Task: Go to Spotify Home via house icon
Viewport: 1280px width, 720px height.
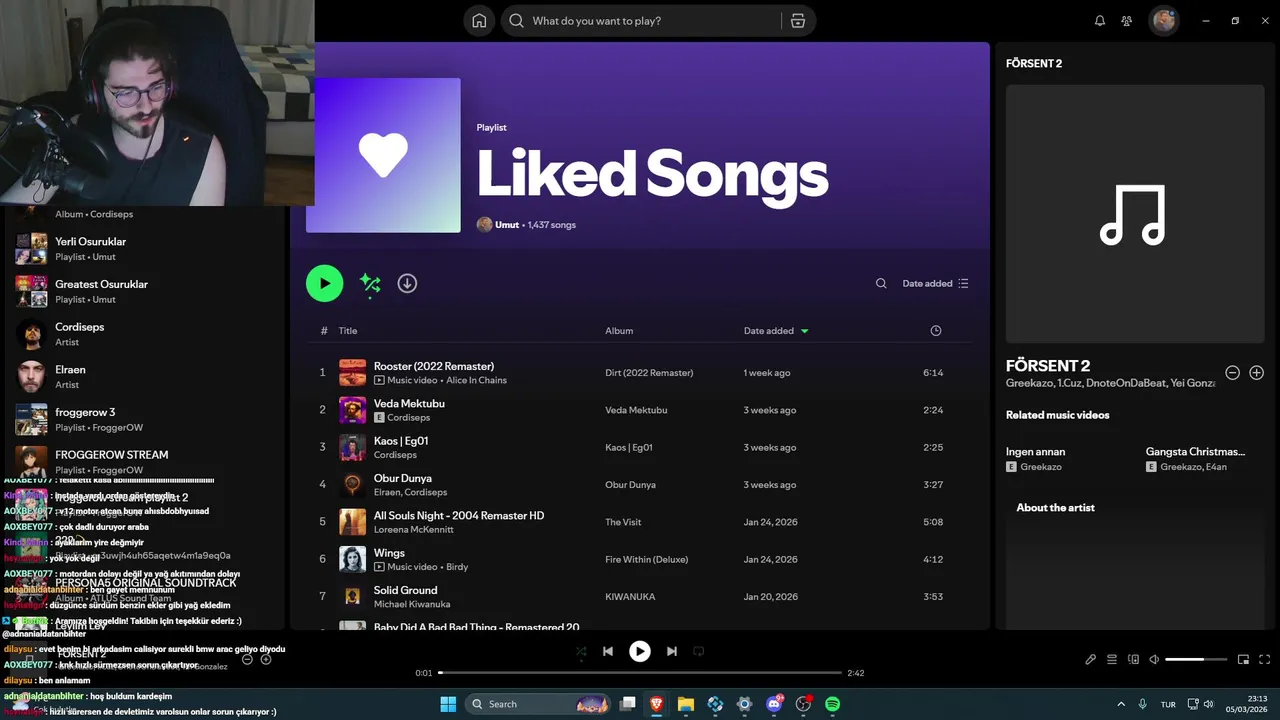Action: pos(479,21)
